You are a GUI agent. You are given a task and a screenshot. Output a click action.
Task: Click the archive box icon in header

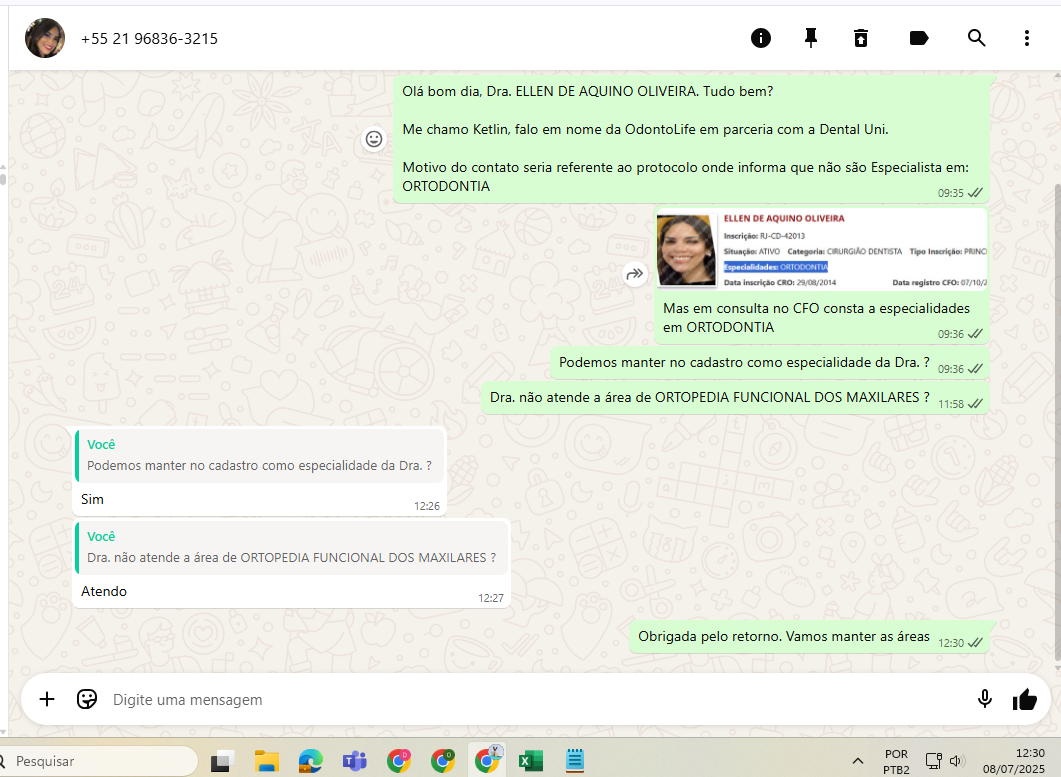click(861, 38)
